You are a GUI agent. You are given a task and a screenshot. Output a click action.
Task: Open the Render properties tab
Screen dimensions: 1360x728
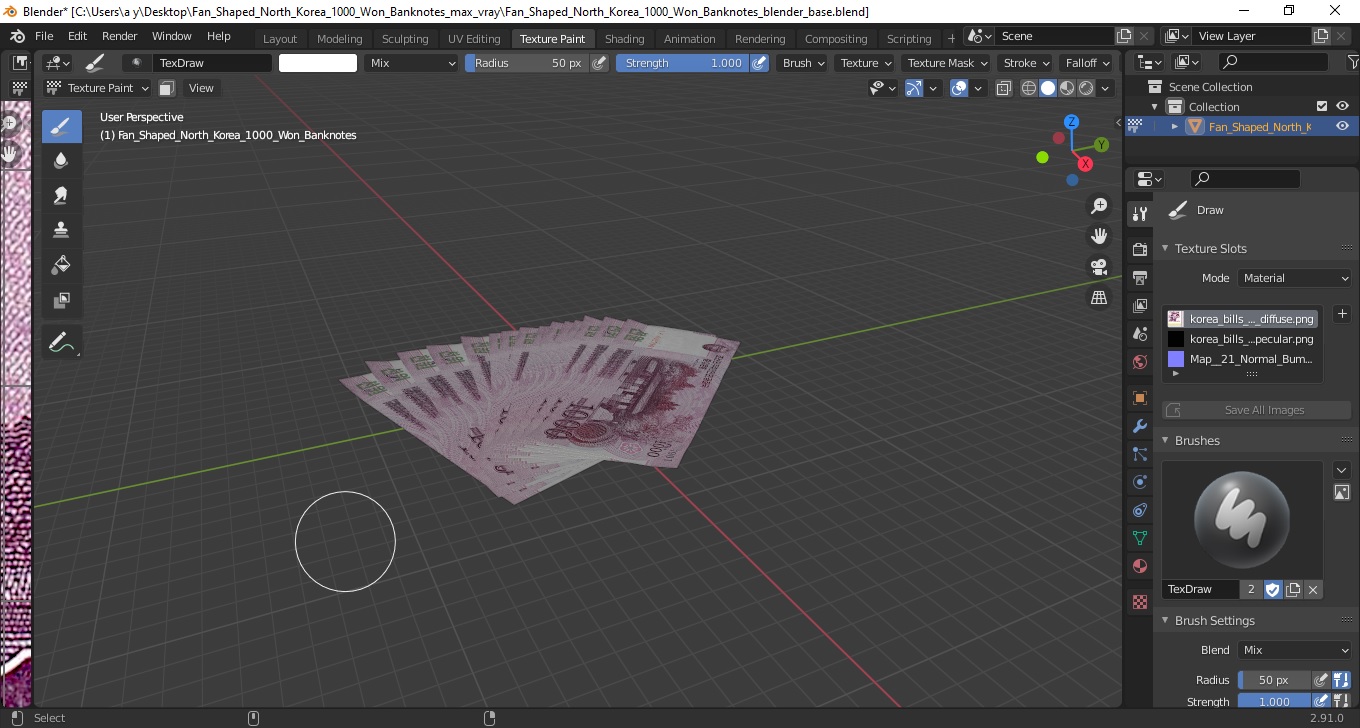[x=1139, y=249]
